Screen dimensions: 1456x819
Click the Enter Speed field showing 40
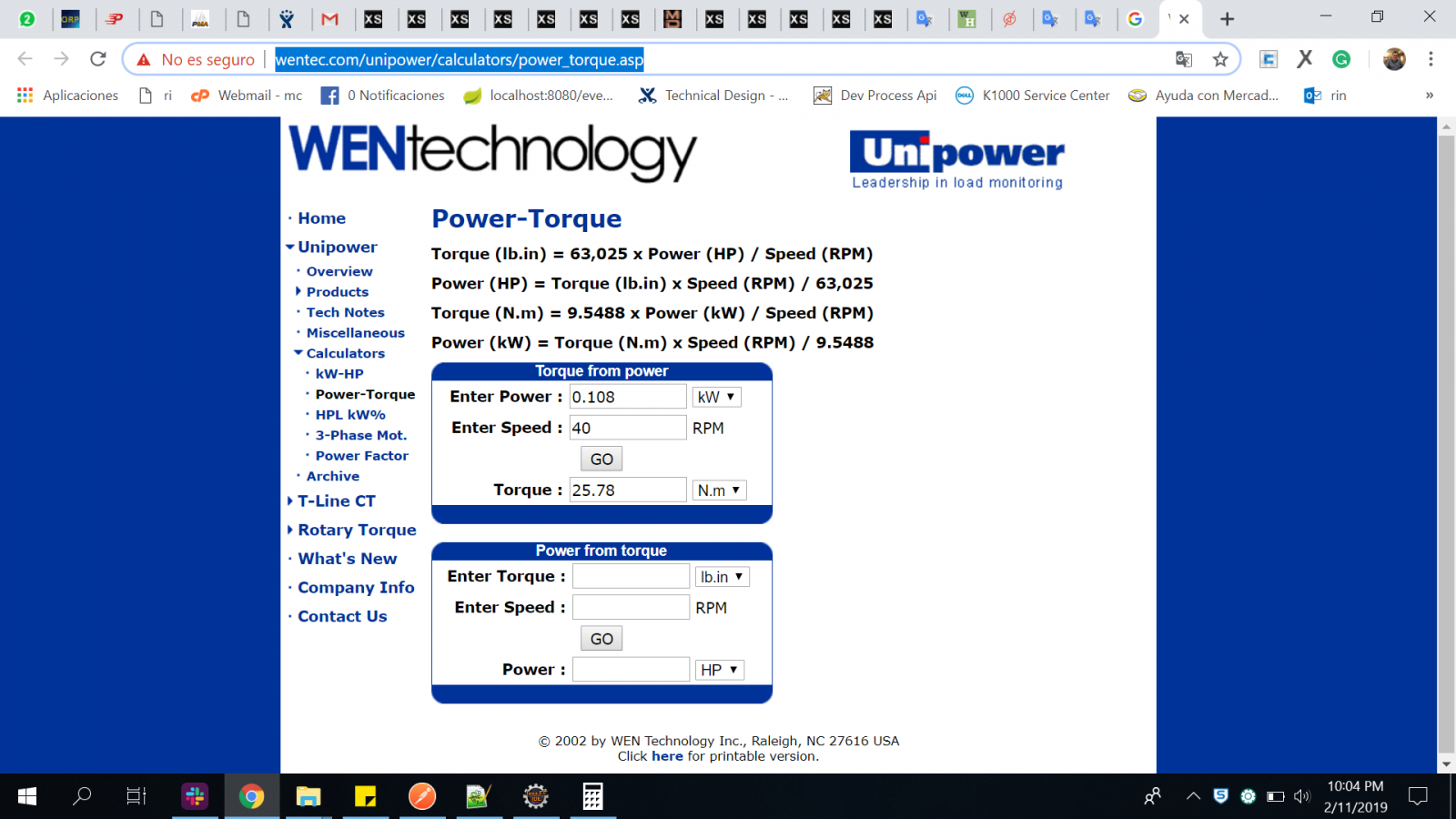[628, 428]
